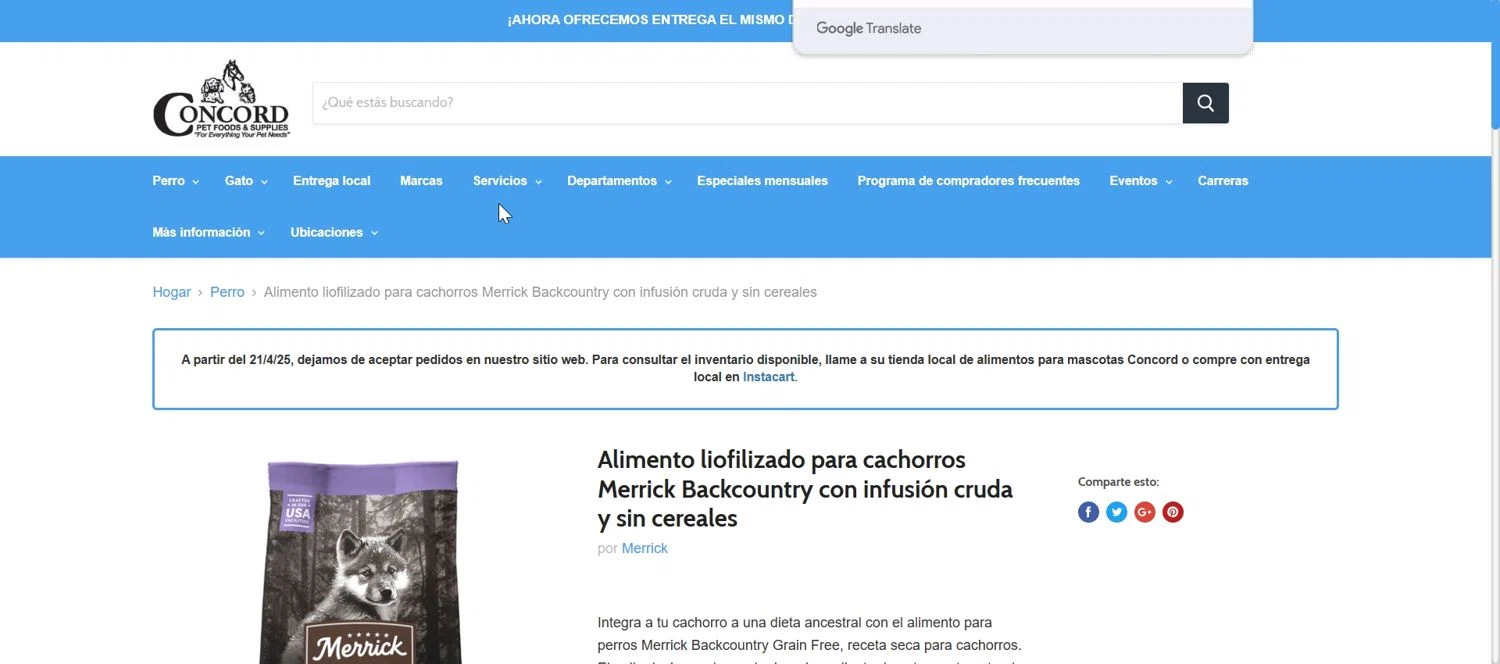Go to Perro breadcrumb link

tap(227, 292)
